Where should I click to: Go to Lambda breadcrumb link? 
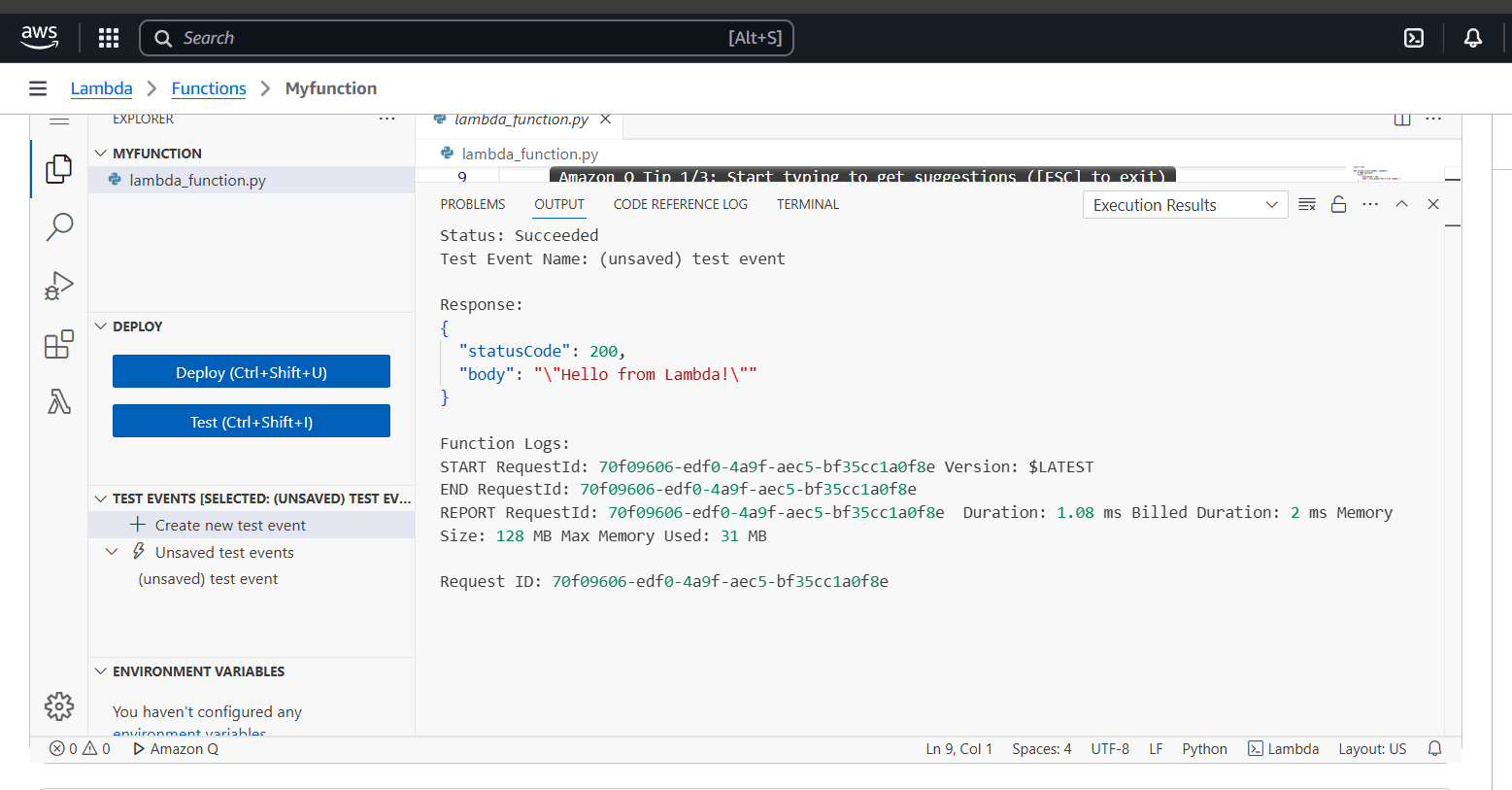pyautogui.click(x=102, y=88)
